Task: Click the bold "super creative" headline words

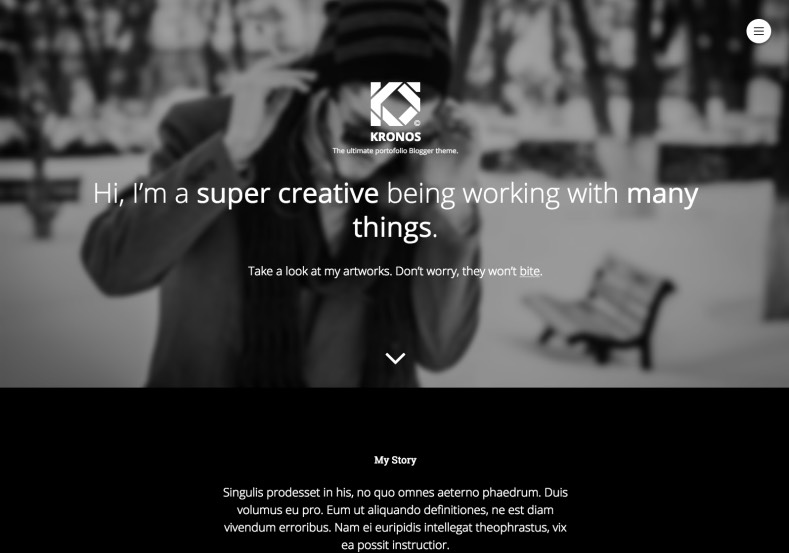Action: (x=287, y=194)
